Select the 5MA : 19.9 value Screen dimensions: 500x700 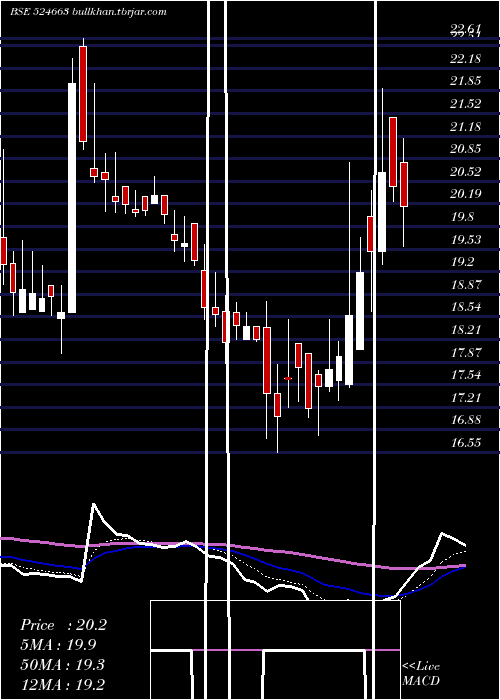[58, 645]
